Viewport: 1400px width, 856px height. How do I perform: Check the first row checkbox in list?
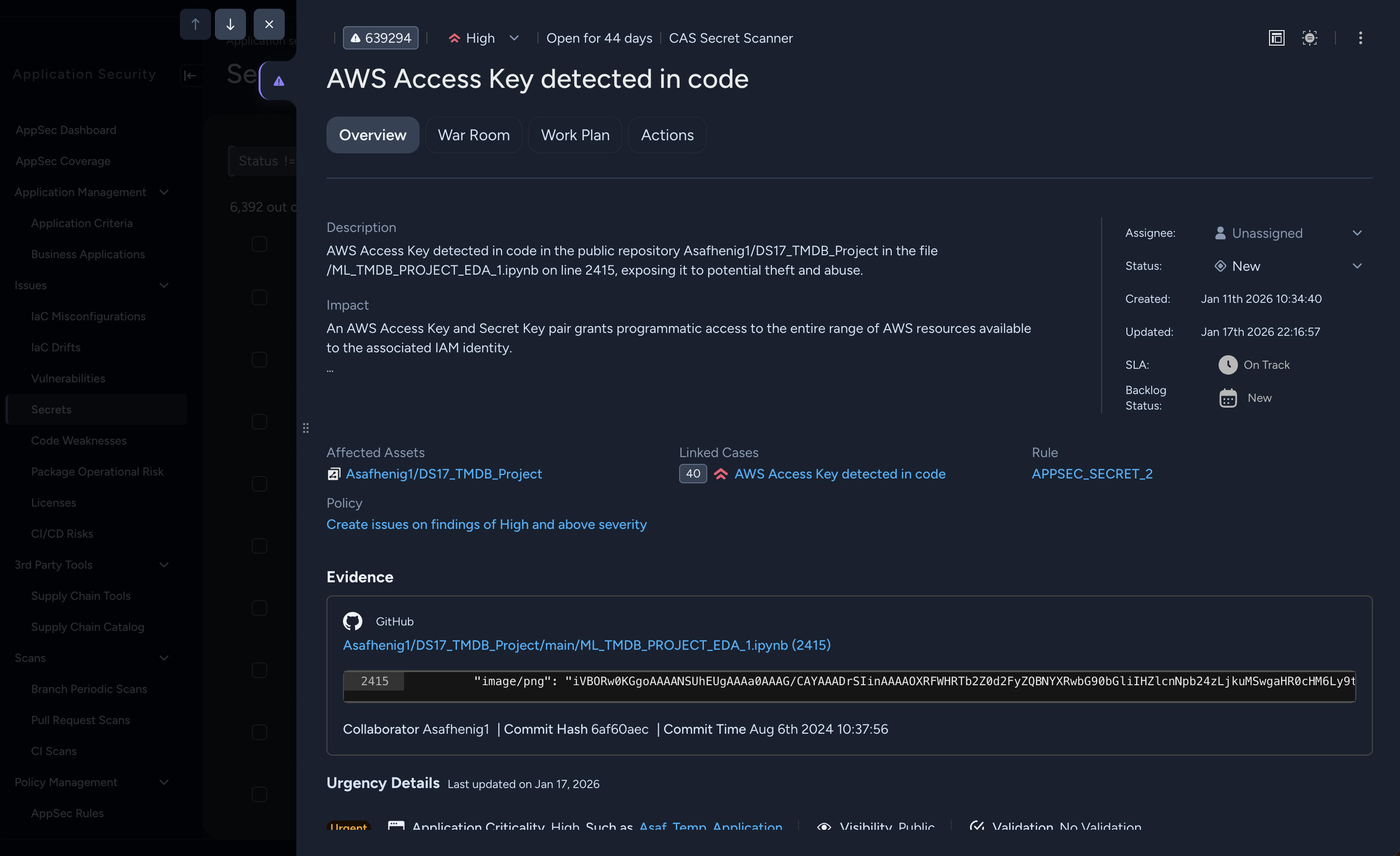[x=259, y=245]
